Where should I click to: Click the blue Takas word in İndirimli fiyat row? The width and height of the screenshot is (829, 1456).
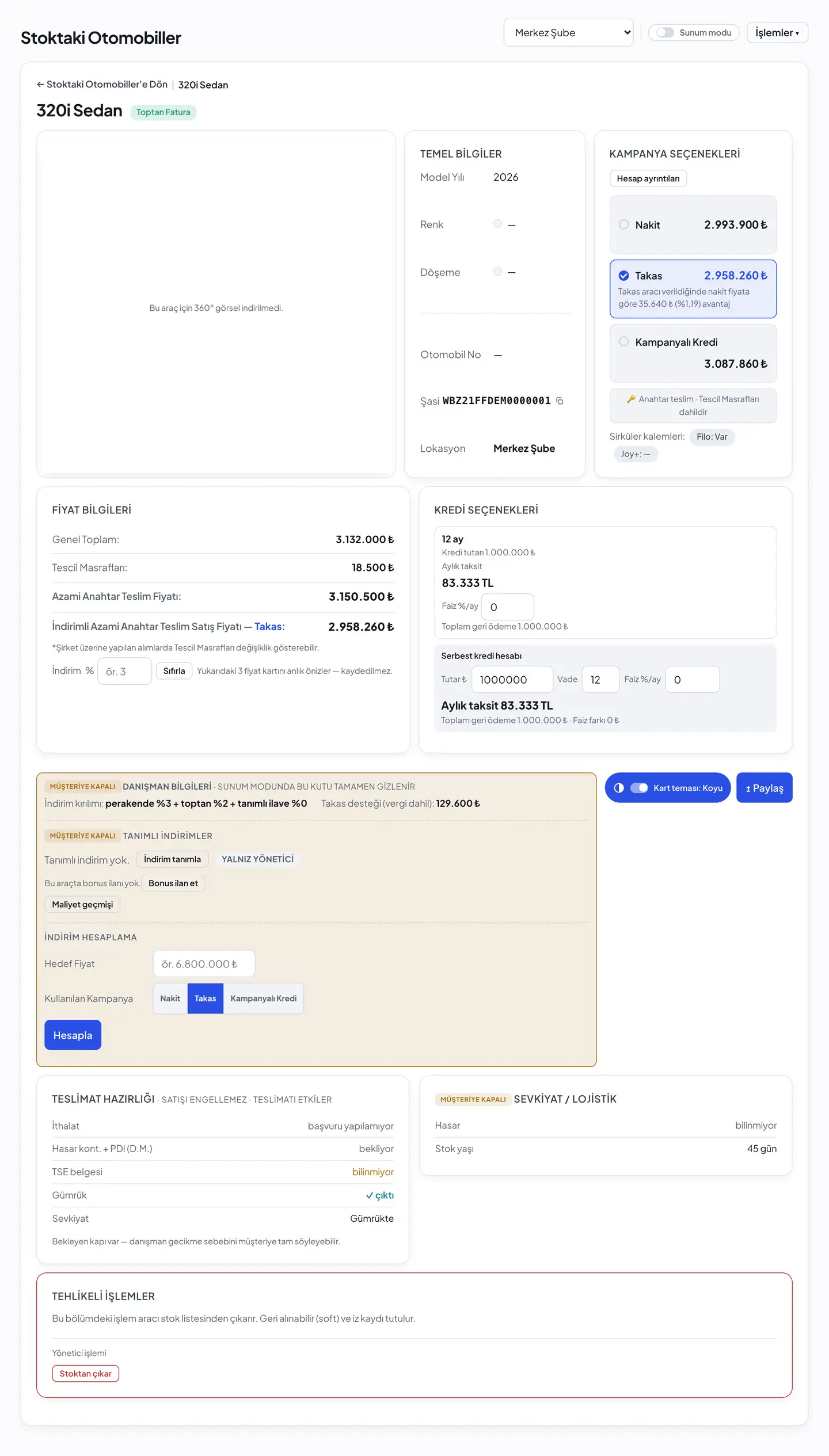pos(268,627)
